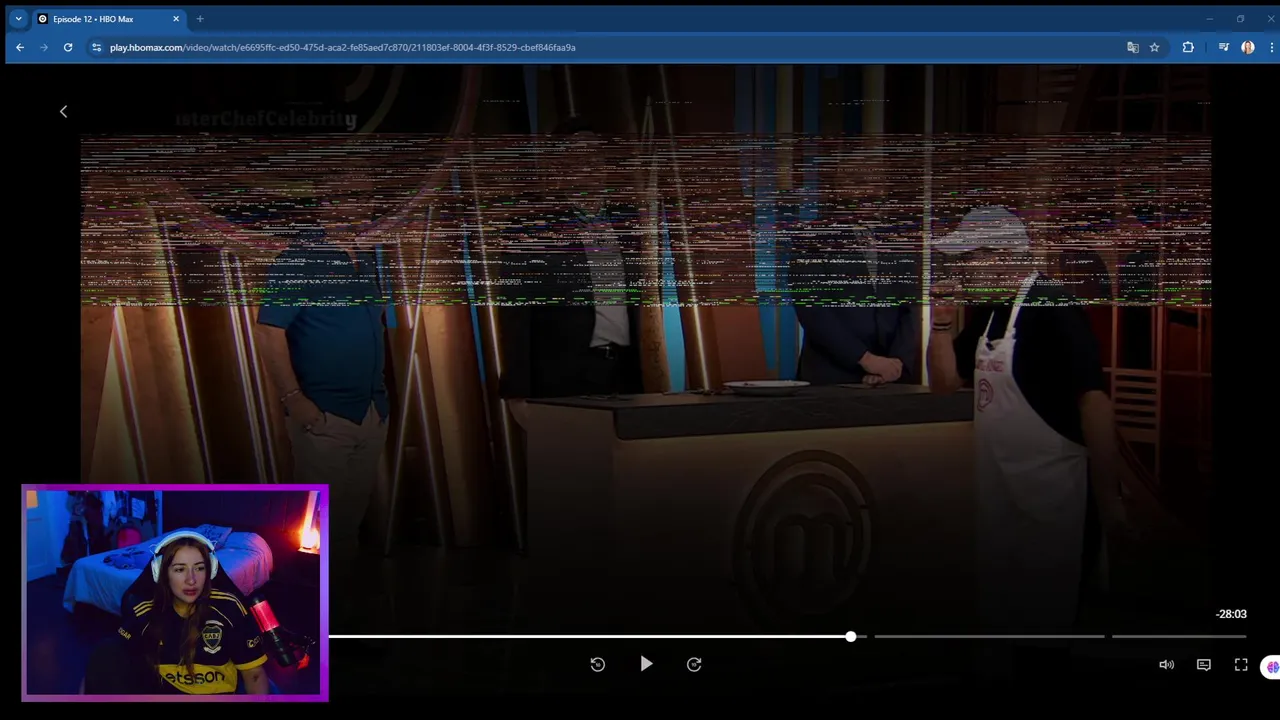Open the translate page icon
Screen dimensions: 1280x720
coord(1133,47)
